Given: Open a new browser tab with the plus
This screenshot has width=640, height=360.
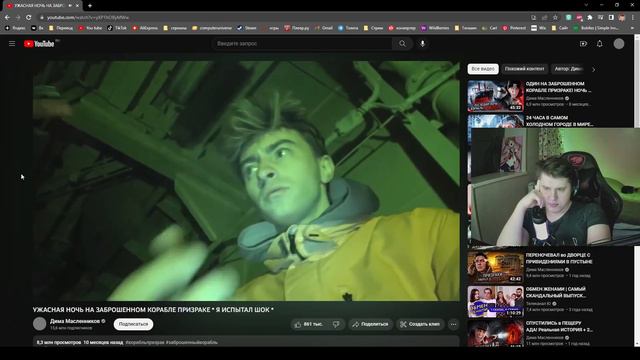Looking at the screenshot, I should 90,6.
